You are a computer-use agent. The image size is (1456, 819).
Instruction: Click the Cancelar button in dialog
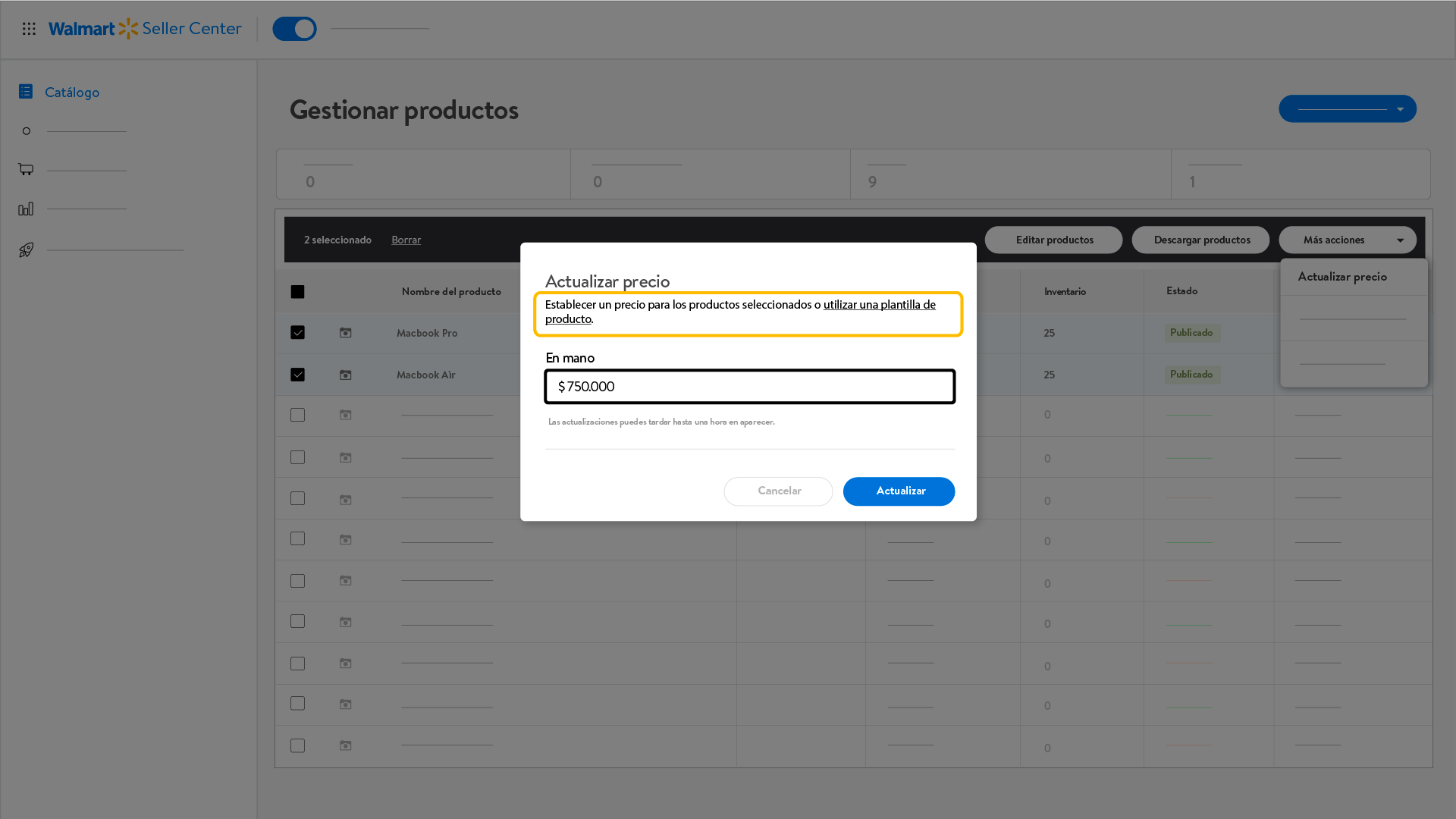778,491
